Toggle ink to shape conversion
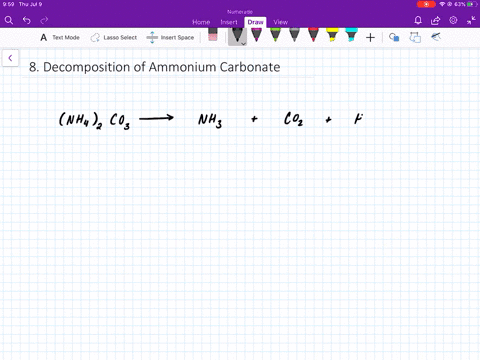480x360 pixels. click(415, 37)
